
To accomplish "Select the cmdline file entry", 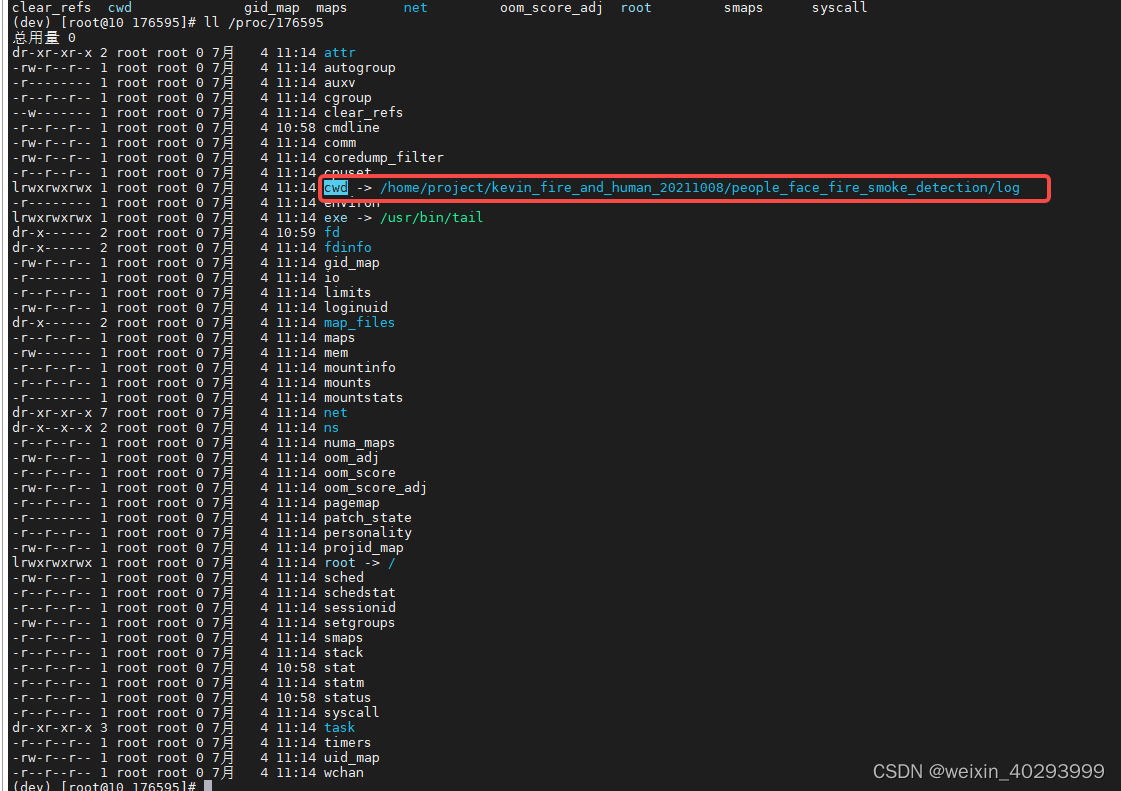I will pyautogui.click(x=351, y=127).
